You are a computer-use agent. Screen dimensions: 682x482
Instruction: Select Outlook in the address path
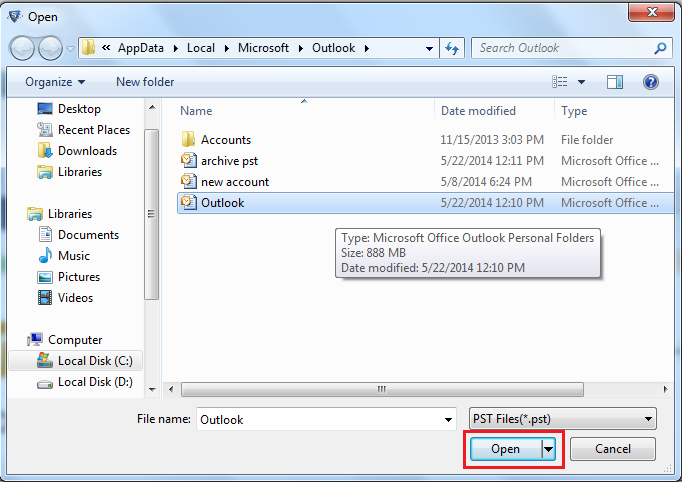(333, 48)
